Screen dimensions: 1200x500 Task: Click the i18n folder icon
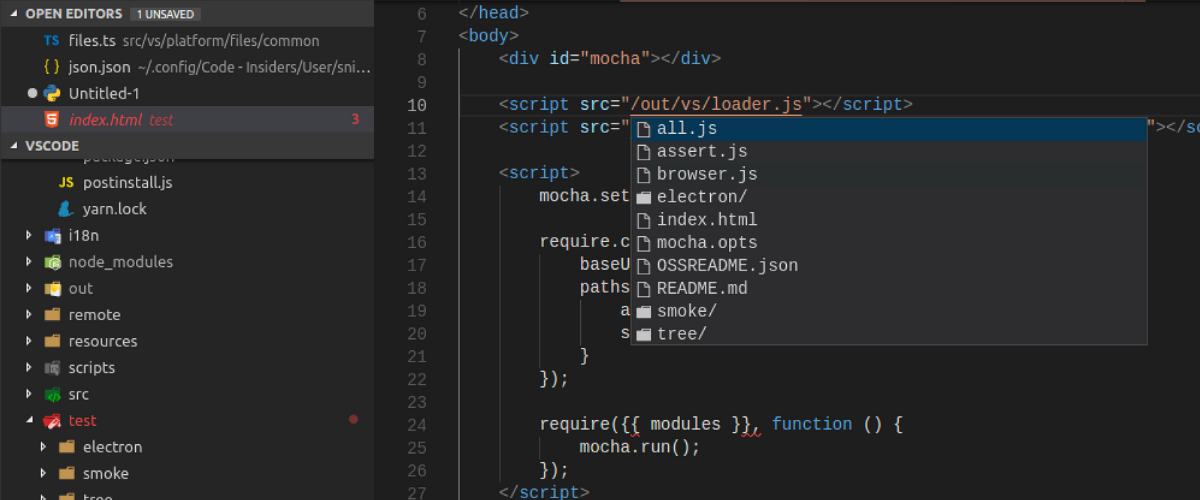click(52, 236)
